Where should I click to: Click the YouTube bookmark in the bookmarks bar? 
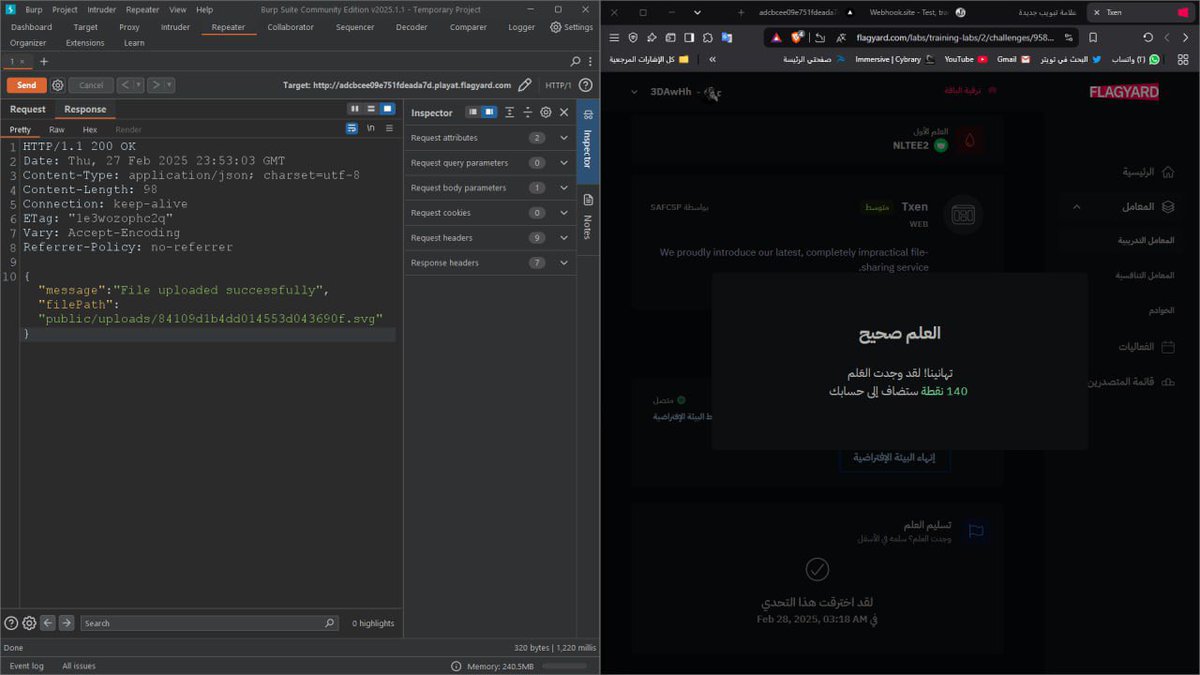(x=959, y=59)
